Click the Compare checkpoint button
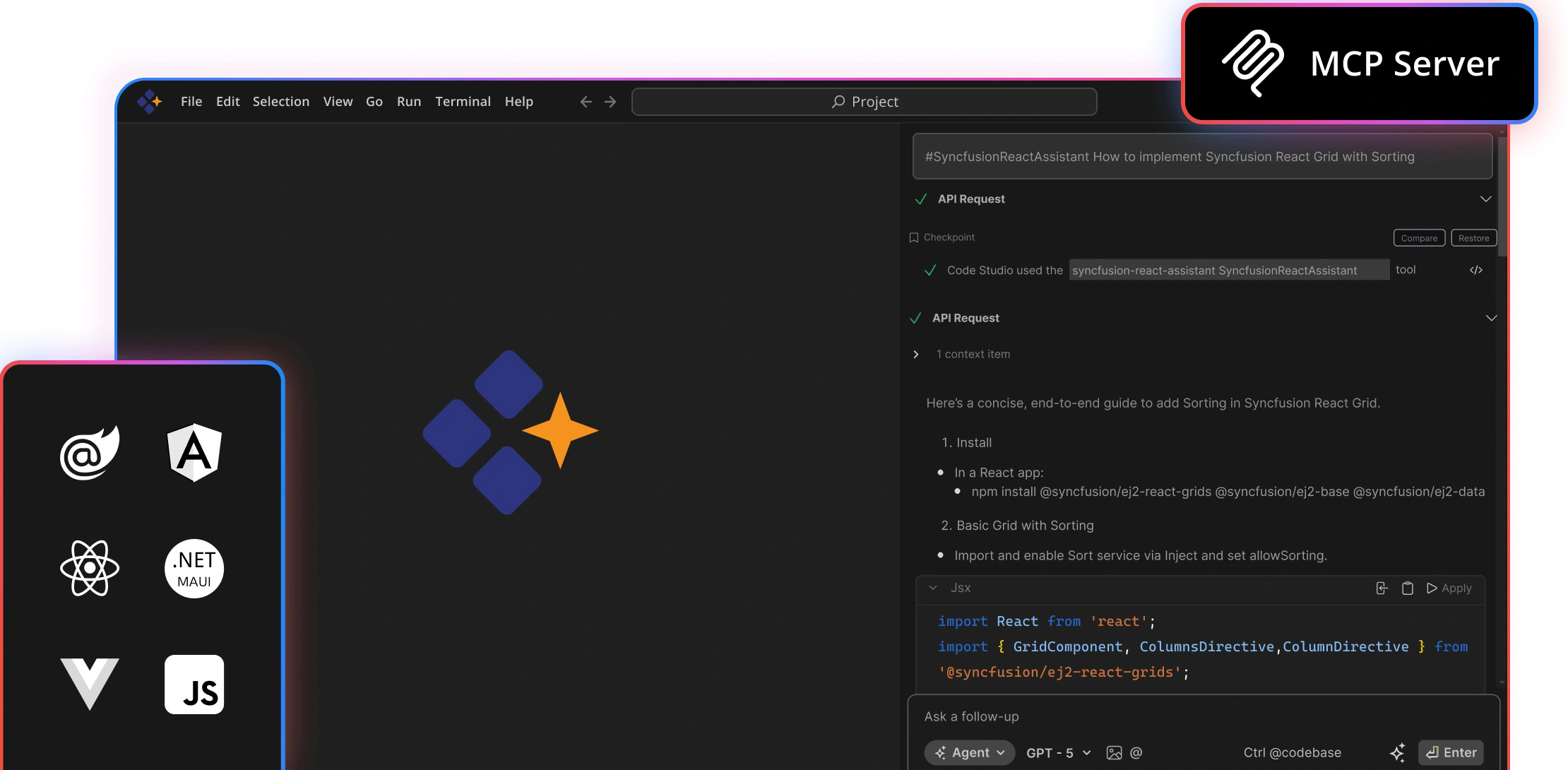The height and width of the screenshot is (770, 1568). tap(1418, 238)
